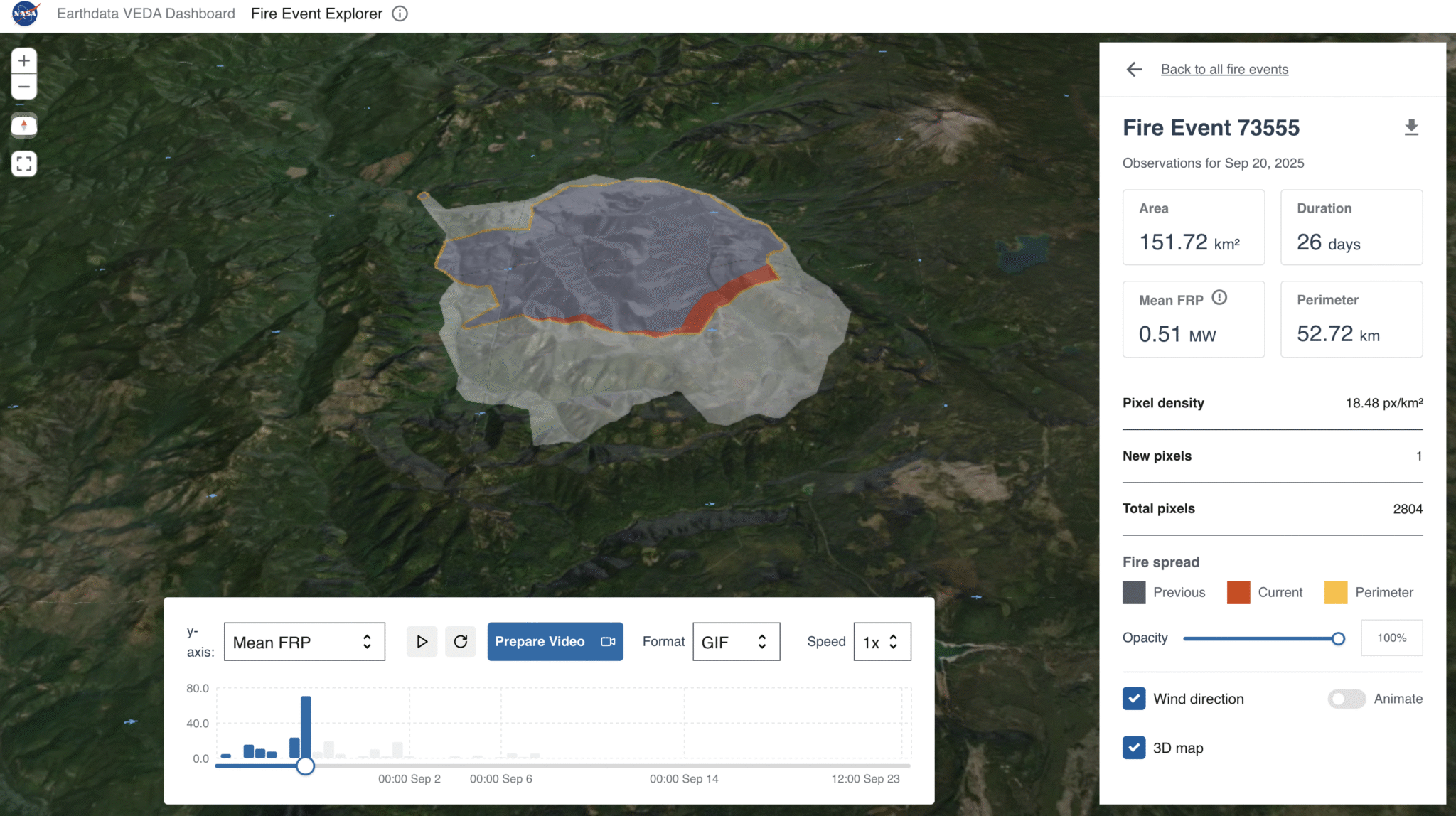
Task: Open the y-axis metric dropdown
Action: coord(304,641)
